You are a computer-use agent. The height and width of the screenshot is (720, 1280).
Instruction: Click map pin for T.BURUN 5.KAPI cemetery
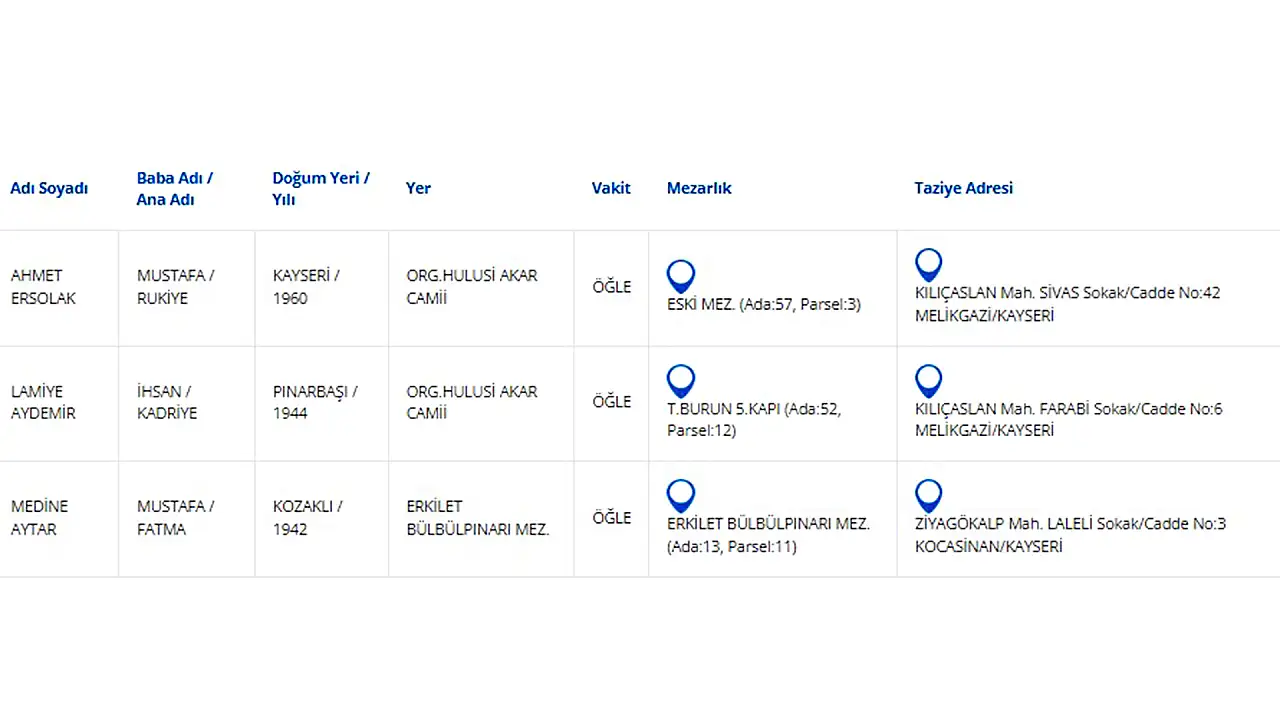tap(681, 380)
